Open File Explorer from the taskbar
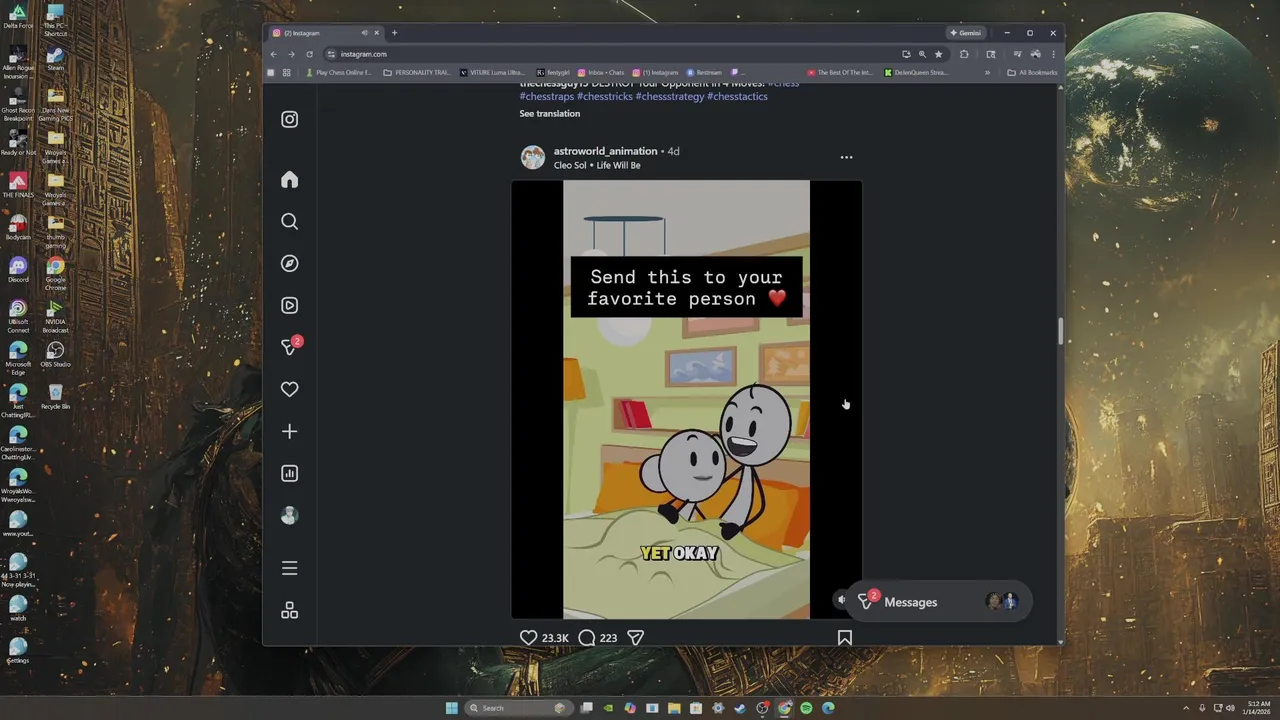1280x720 pixels. point(674,708)
